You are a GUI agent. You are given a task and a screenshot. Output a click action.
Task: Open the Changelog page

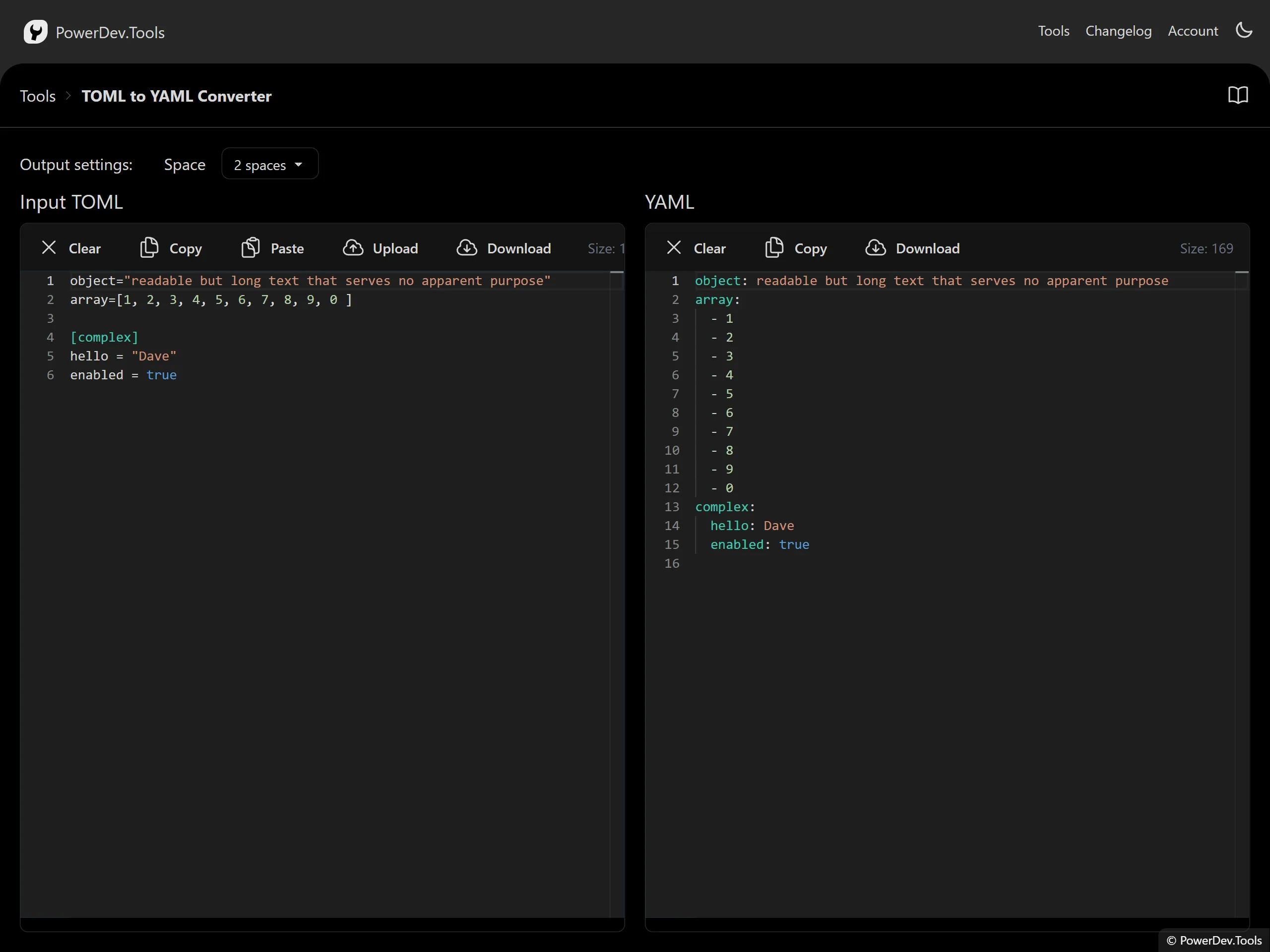(x=1118, y=31)
